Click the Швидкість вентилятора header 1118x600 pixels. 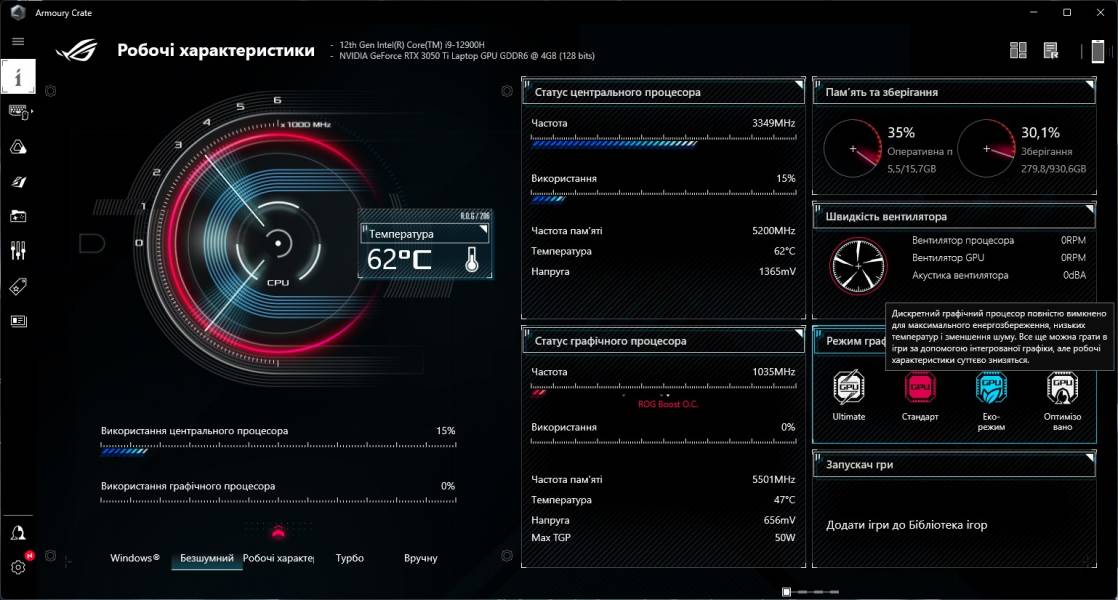click(954, 217)
